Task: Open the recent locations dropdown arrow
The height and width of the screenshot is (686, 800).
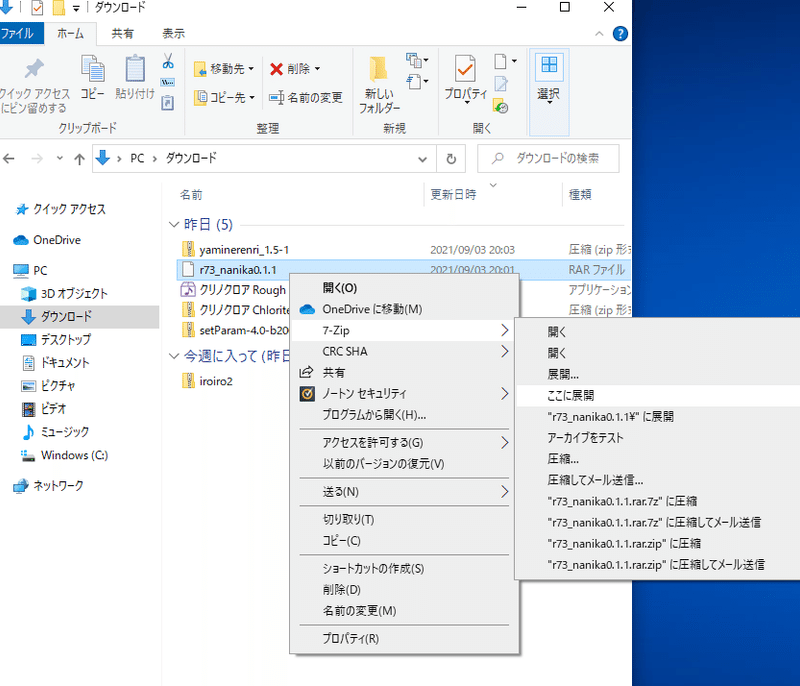Action: click(60, 159)
